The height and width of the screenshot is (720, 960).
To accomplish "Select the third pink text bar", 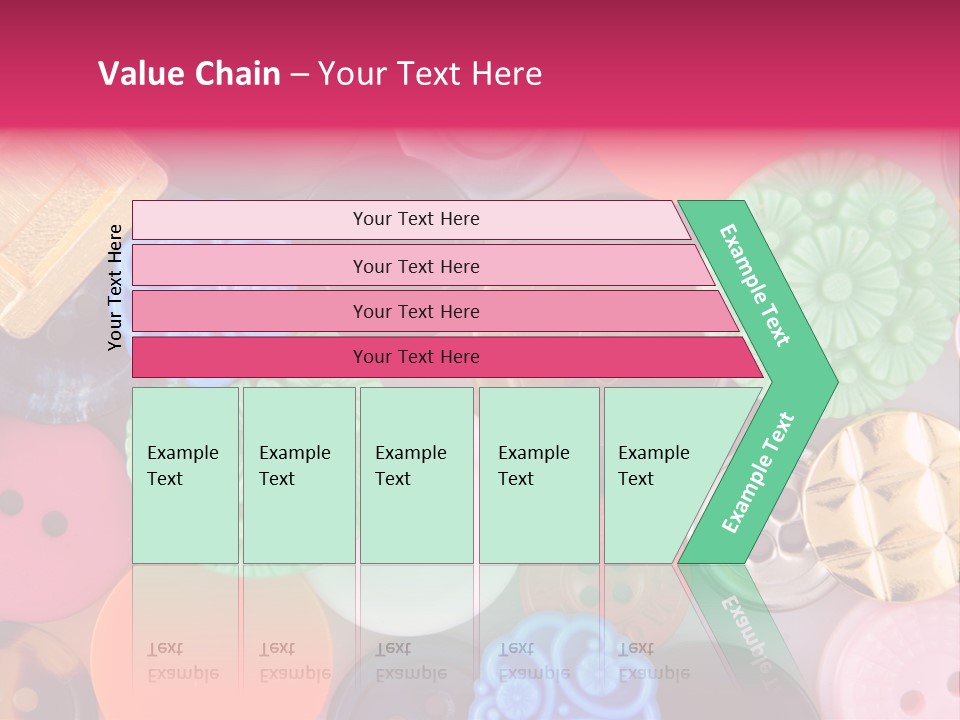I will pos(415,311).
